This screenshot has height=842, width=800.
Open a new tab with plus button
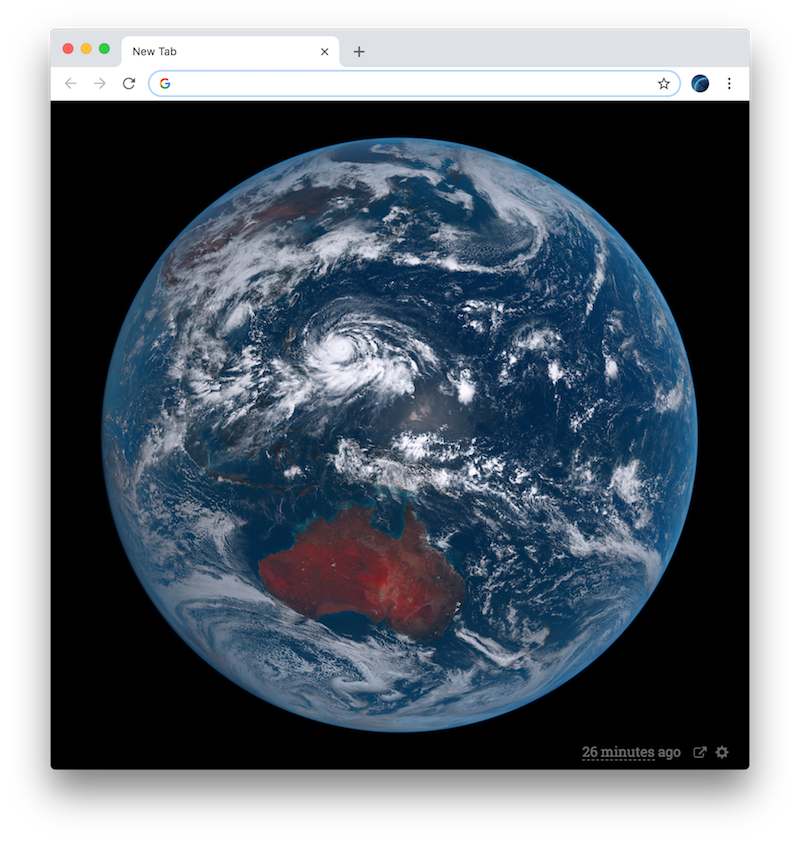[359, 52]
